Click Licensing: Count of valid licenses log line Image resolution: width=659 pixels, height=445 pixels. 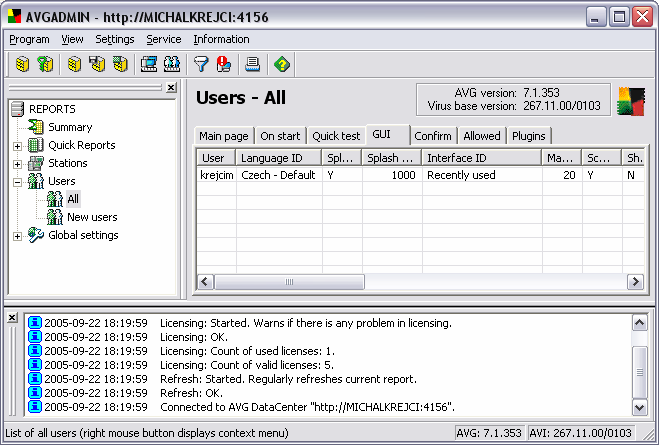(x=247, y=365)
